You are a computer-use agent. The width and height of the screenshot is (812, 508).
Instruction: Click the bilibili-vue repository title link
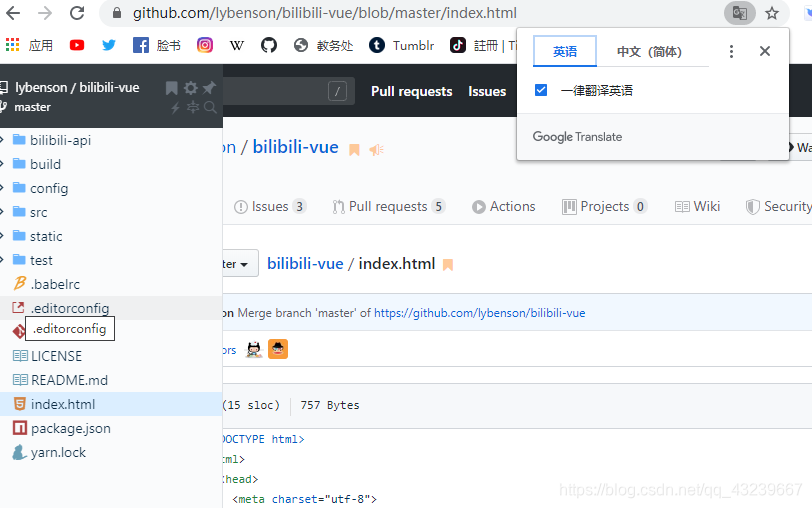click(x=295, y=147)
